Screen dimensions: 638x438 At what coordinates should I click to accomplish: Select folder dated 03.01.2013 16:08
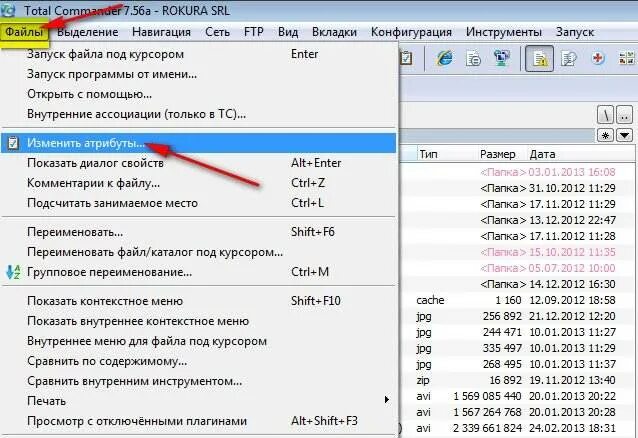pos(518,172)
